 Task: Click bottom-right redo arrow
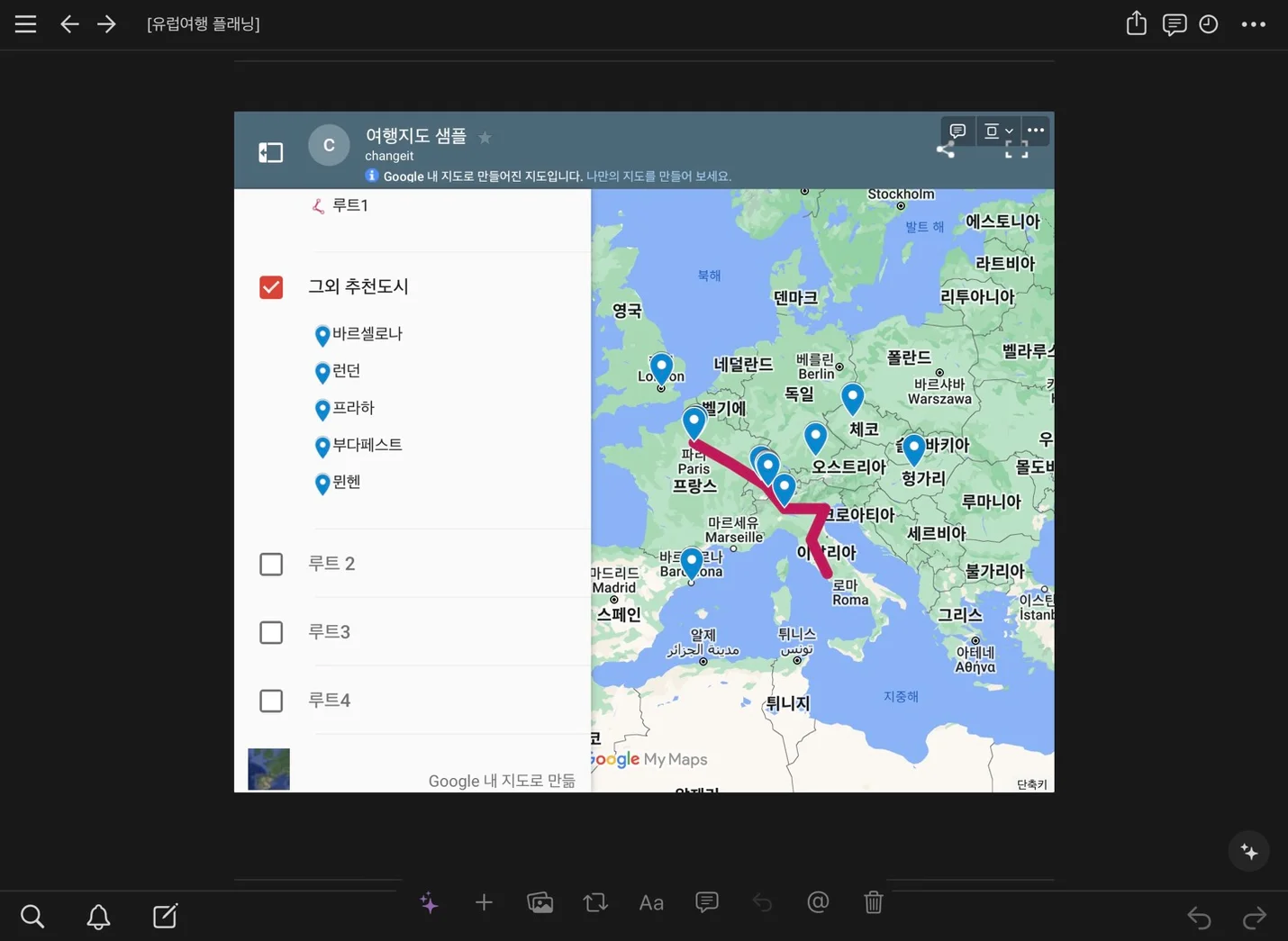coord(1254,918)
